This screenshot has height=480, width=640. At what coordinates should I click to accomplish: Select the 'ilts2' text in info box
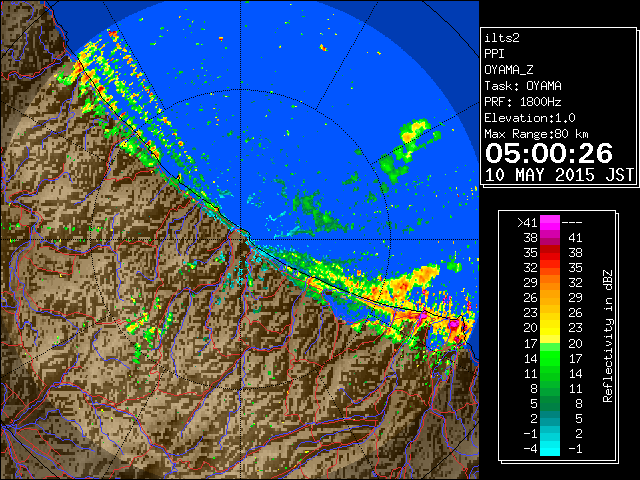pos(502,38)
